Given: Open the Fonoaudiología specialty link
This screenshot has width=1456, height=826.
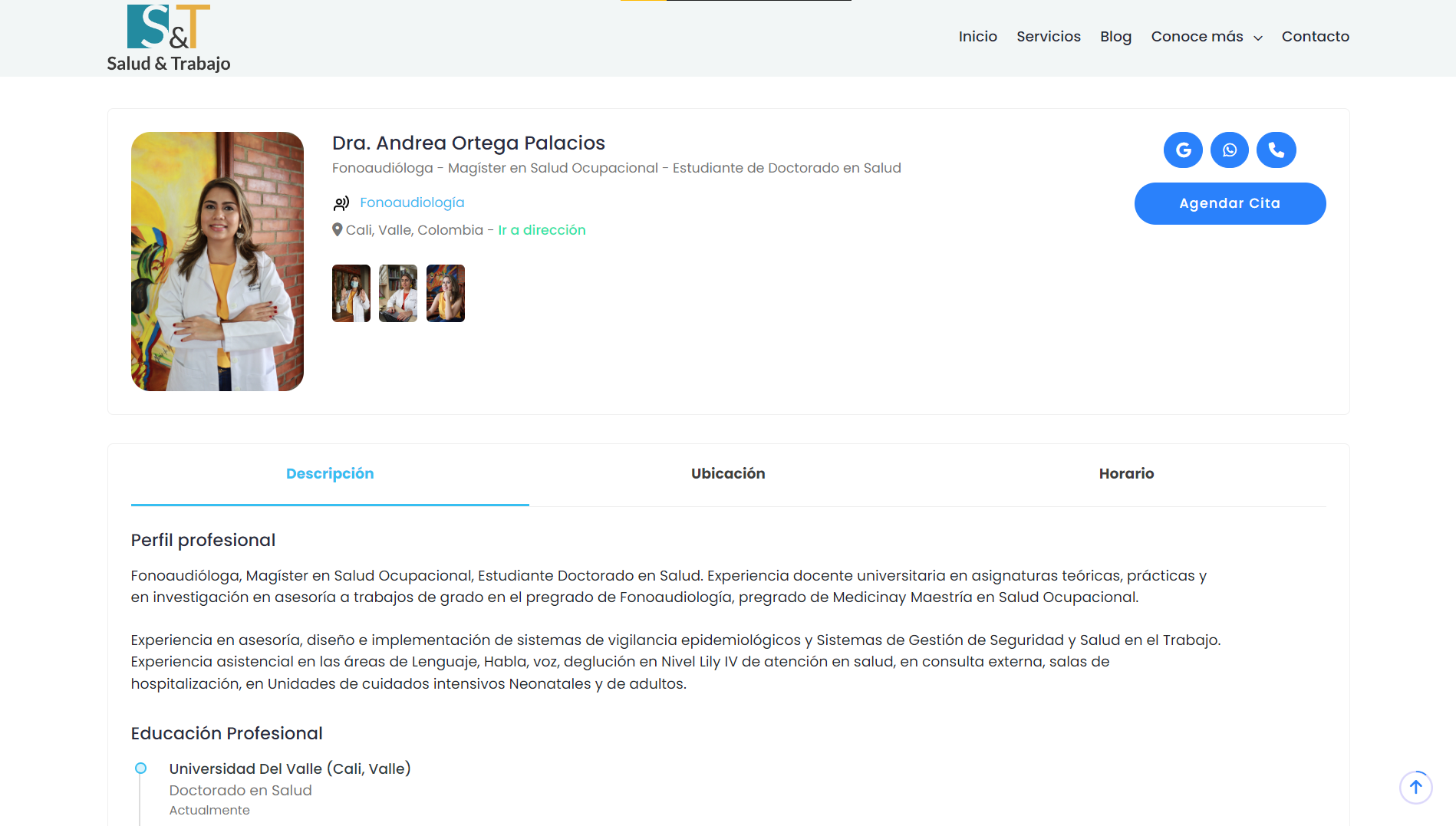Looking at the screenshot, I should (x=412, y=202).
